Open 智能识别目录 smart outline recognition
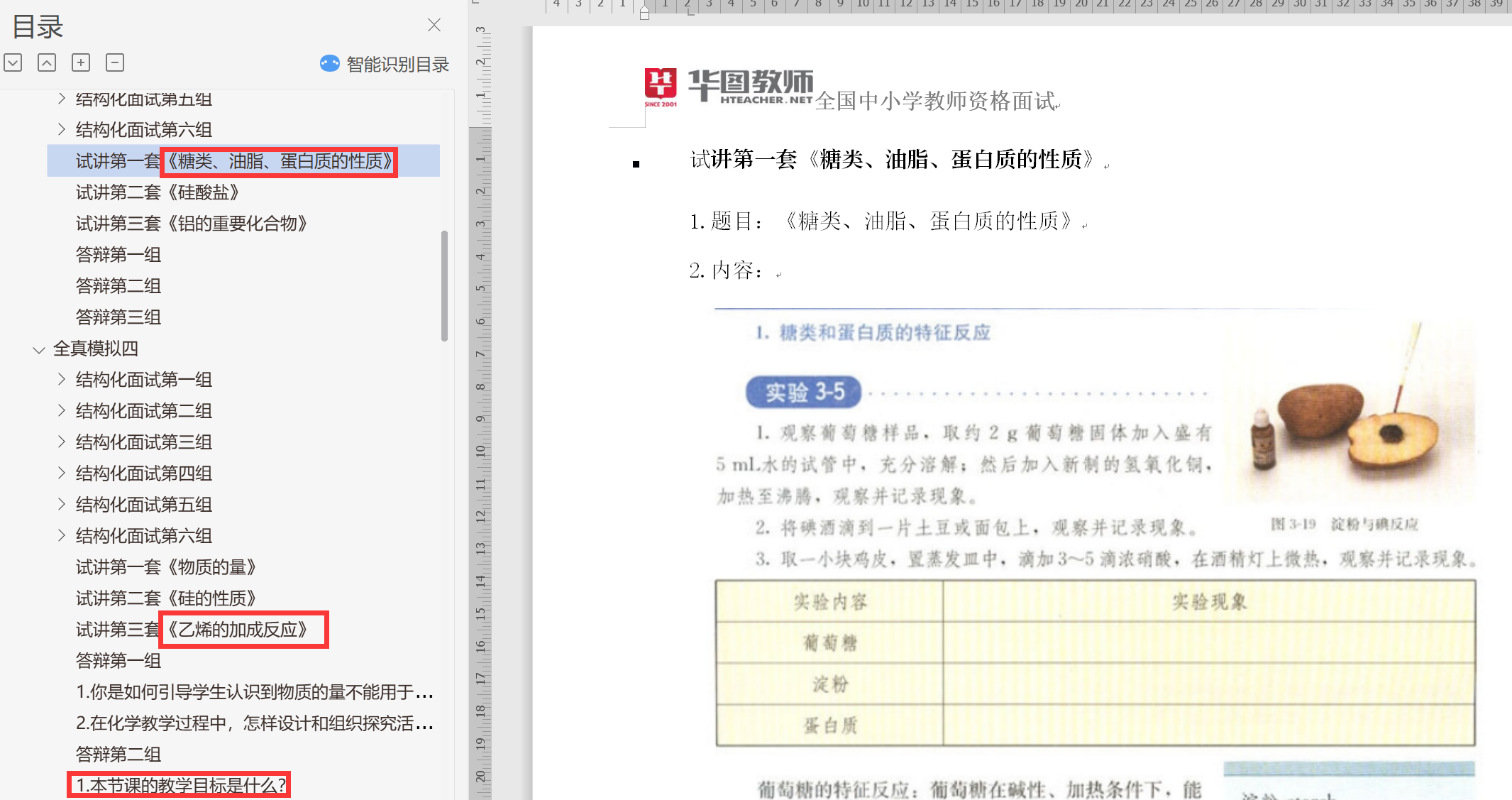The width and height of the screenshot is (1512, 800). click(x=397, y=65)
